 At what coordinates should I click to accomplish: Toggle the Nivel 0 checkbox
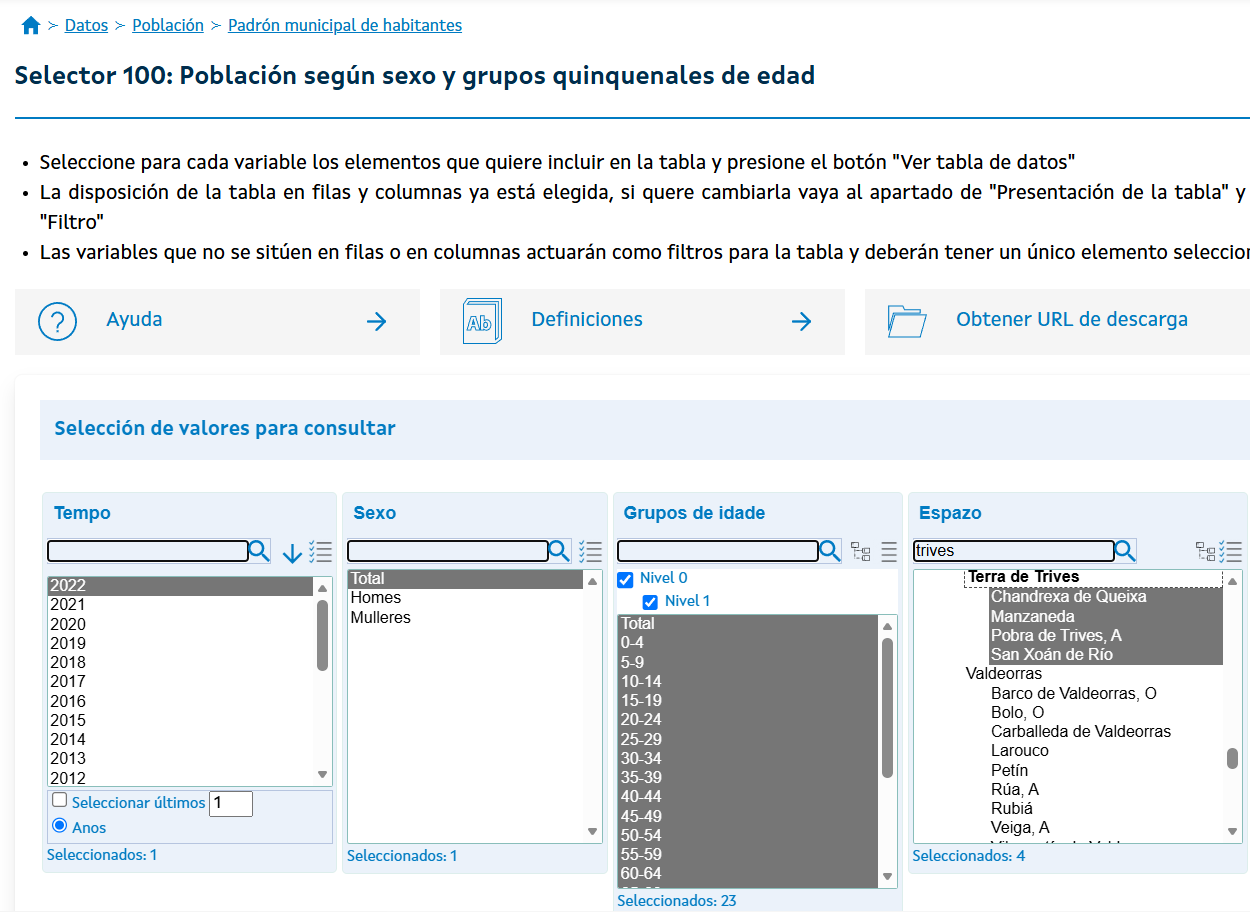point(626,579)
